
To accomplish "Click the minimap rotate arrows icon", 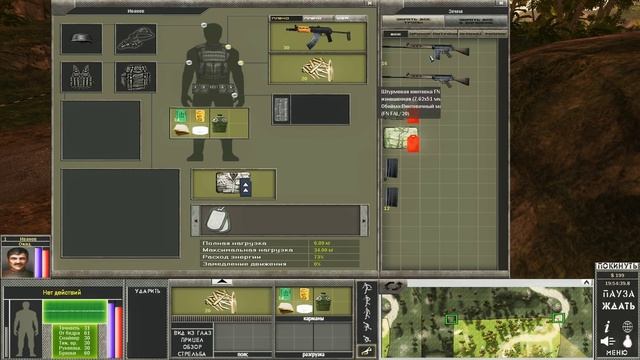I will coord(393,287).
